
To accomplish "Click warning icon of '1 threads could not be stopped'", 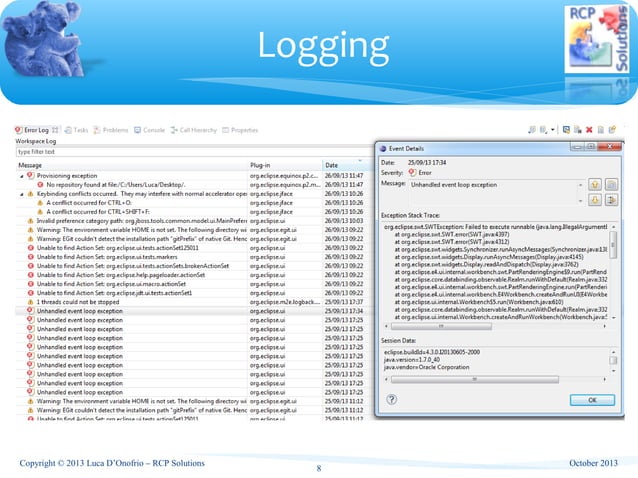I will (x=31, y=302).
